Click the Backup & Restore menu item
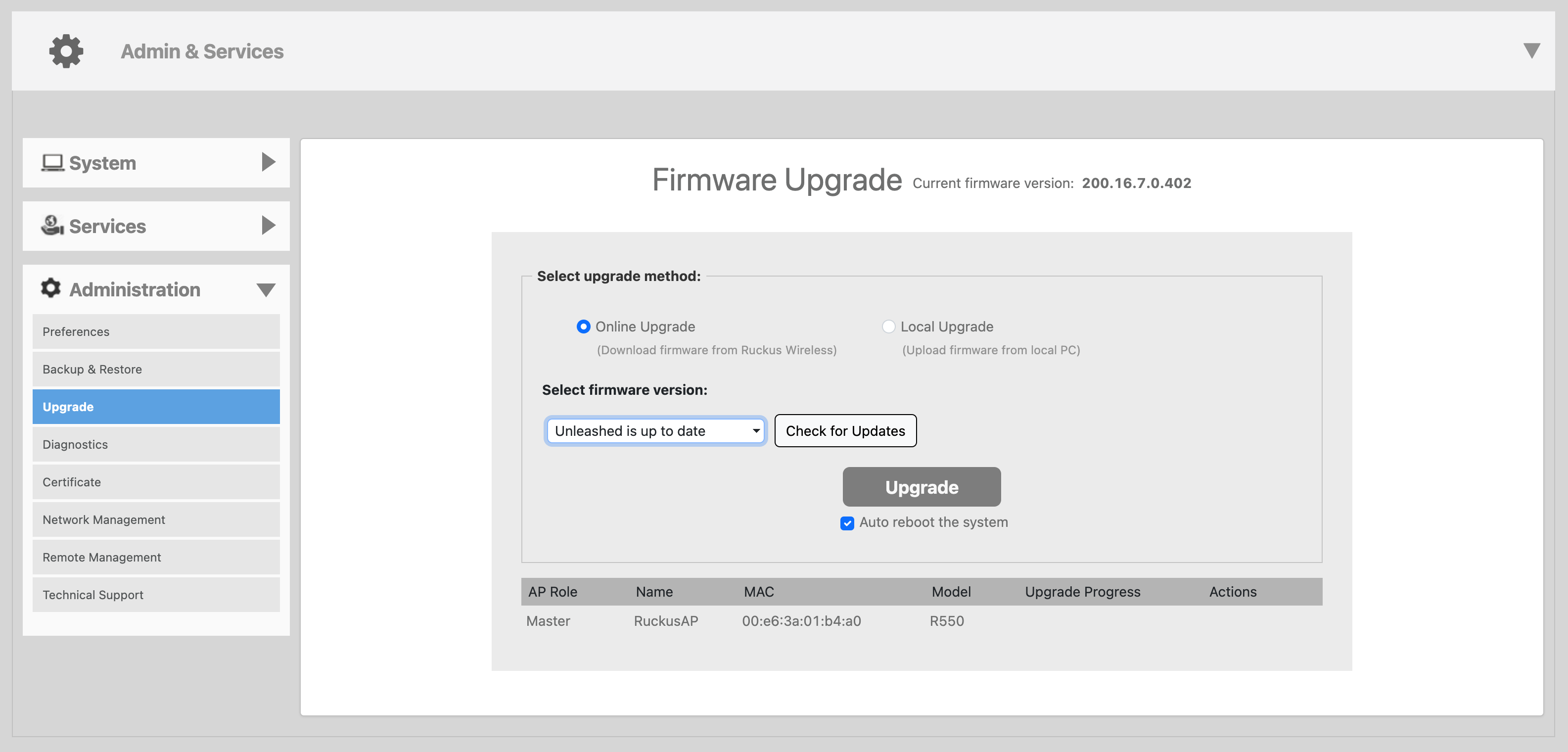This screenshot has height=752, width=1568. tap(155, 368)
